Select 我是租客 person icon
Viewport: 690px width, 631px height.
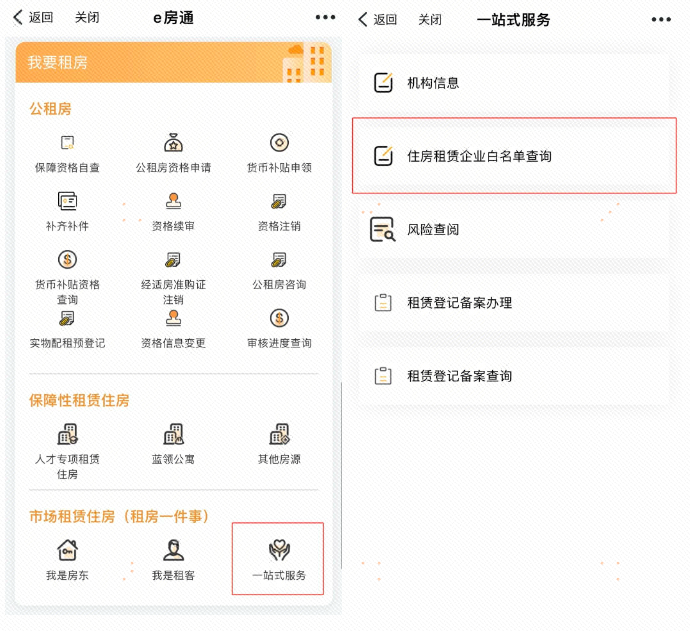pos(173,550)
